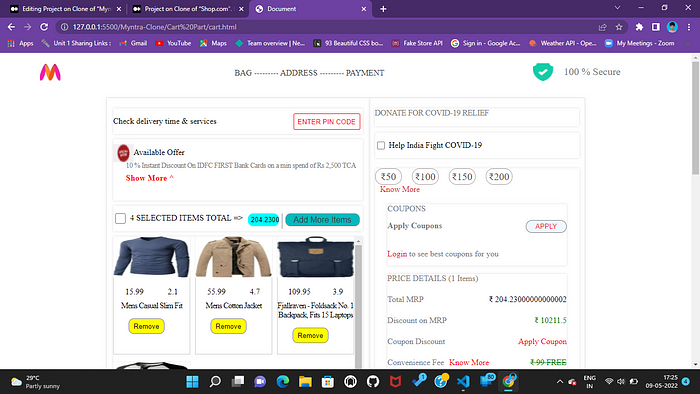Viewport: 700px width, 394px height.
Task: Click the Mens Cotton Jacket product image
Action: (x=233, y=257)
